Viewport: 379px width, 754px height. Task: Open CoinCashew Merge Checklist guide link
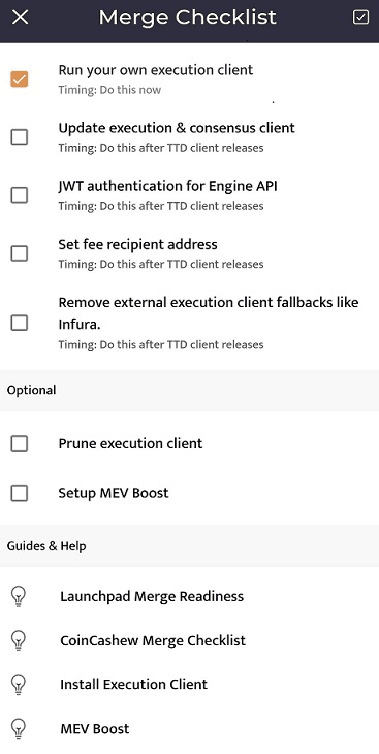pos(153,641)
